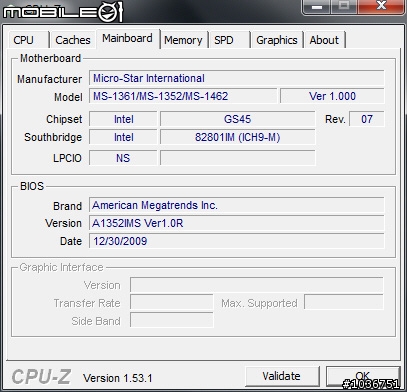Click the Graphic Interface Version field
Image resolution: width=407 pixels, height=392 pixels.
(257, 285)
